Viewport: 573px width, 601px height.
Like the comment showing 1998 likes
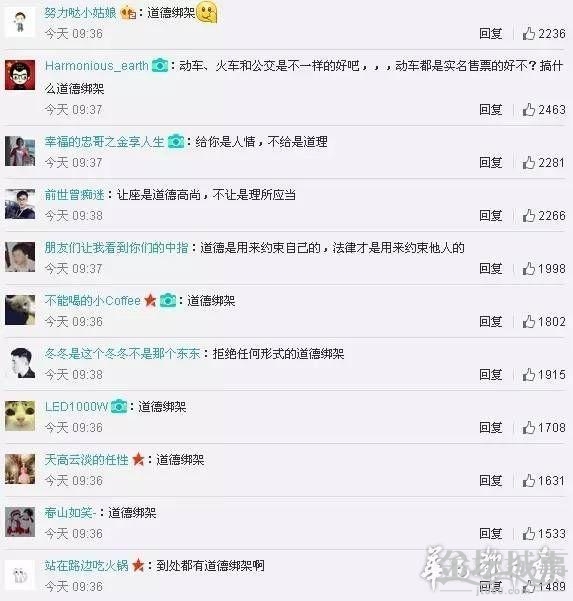click(529, 268)
